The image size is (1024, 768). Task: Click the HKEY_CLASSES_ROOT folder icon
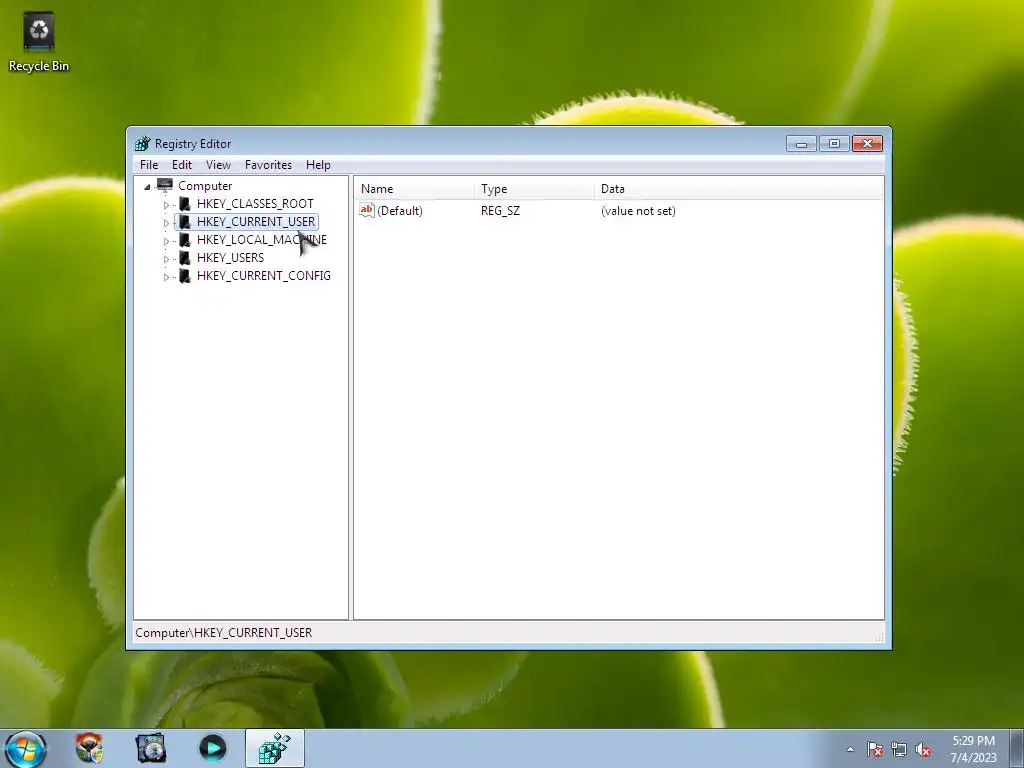click(185, 204)
